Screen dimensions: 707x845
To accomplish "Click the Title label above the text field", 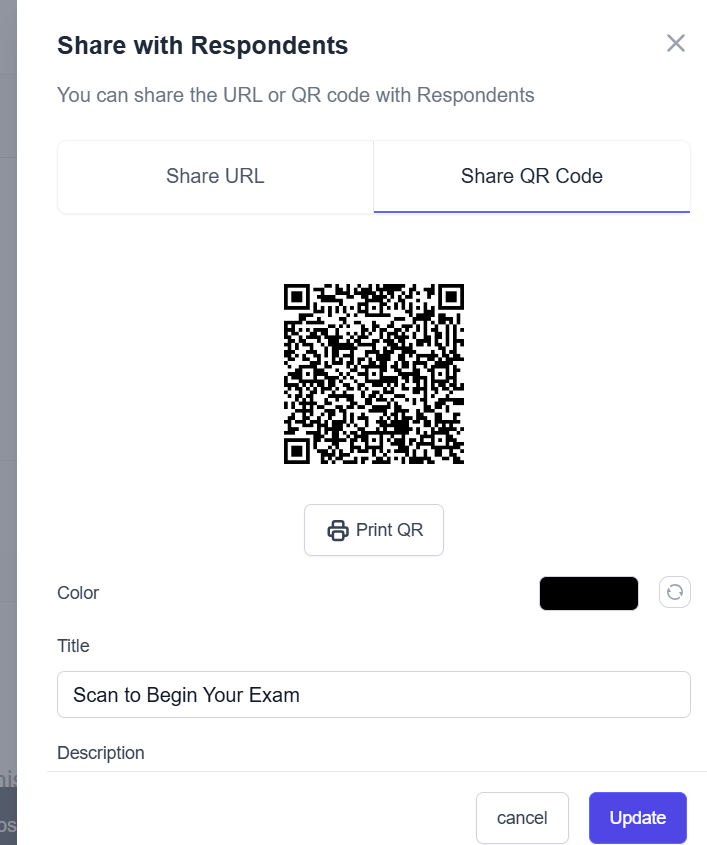I will click(73, 646).
